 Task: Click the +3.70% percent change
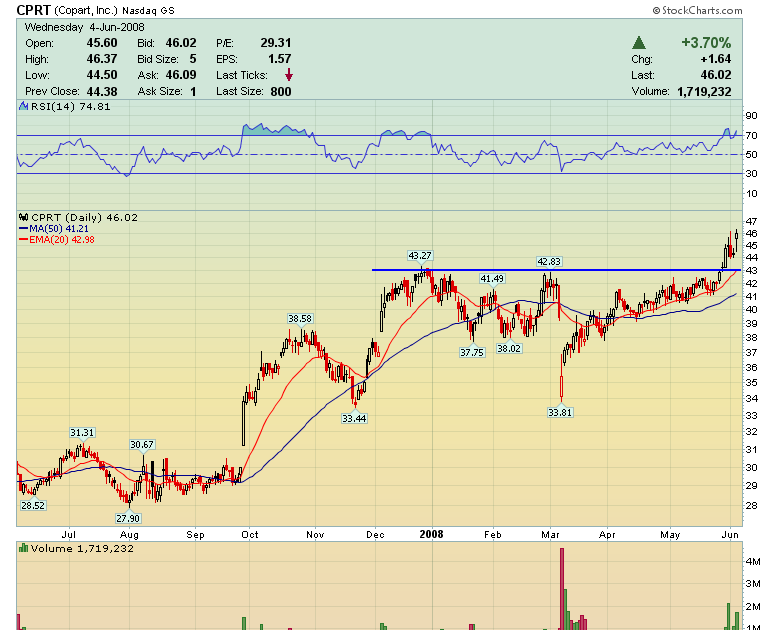click(x=706, y=42)
